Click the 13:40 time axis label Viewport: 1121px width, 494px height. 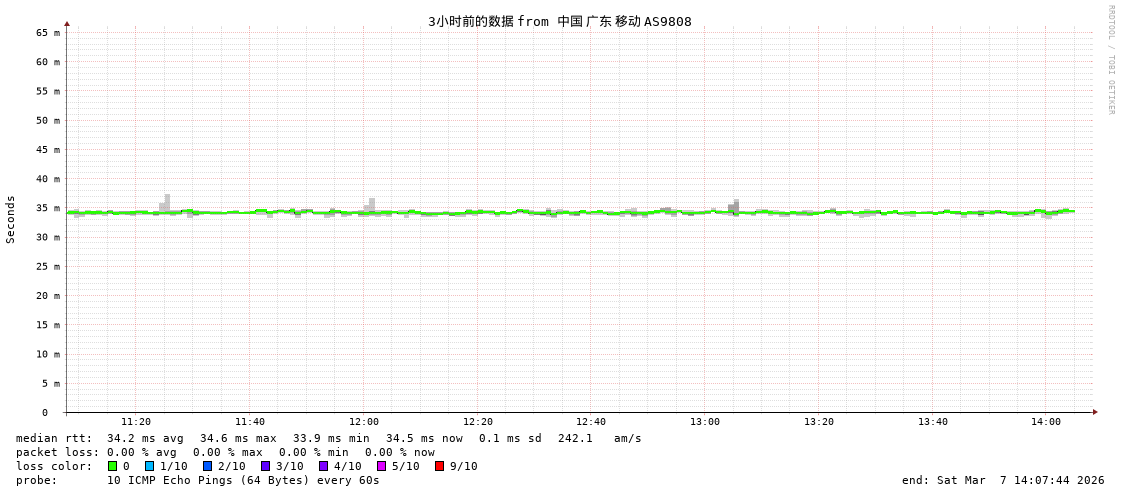(932, 422)
